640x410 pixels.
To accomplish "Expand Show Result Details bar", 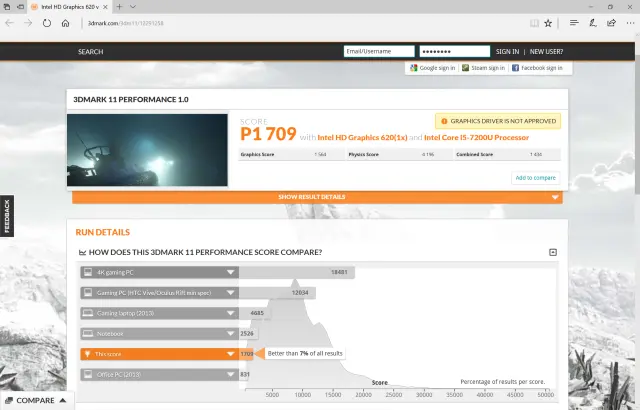I will tap(316, 197).
